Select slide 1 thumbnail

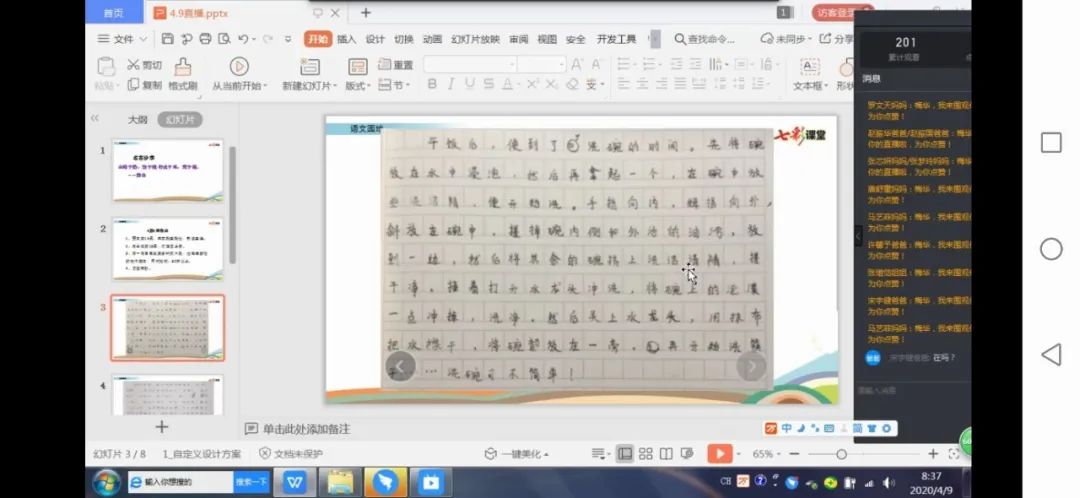click(167, 170)
